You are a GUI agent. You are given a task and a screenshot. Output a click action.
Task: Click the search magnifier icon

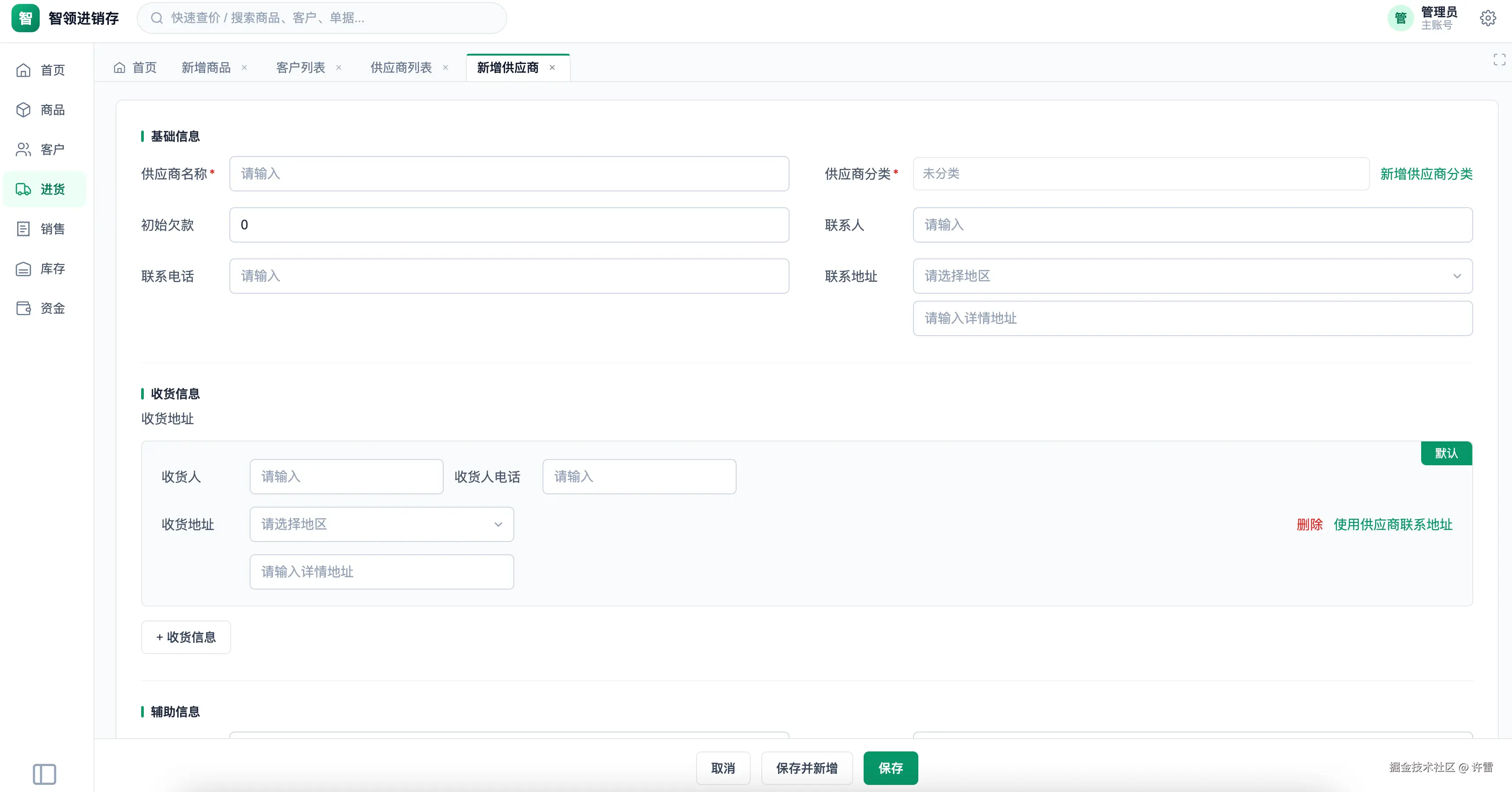click(x=157, y=18)
